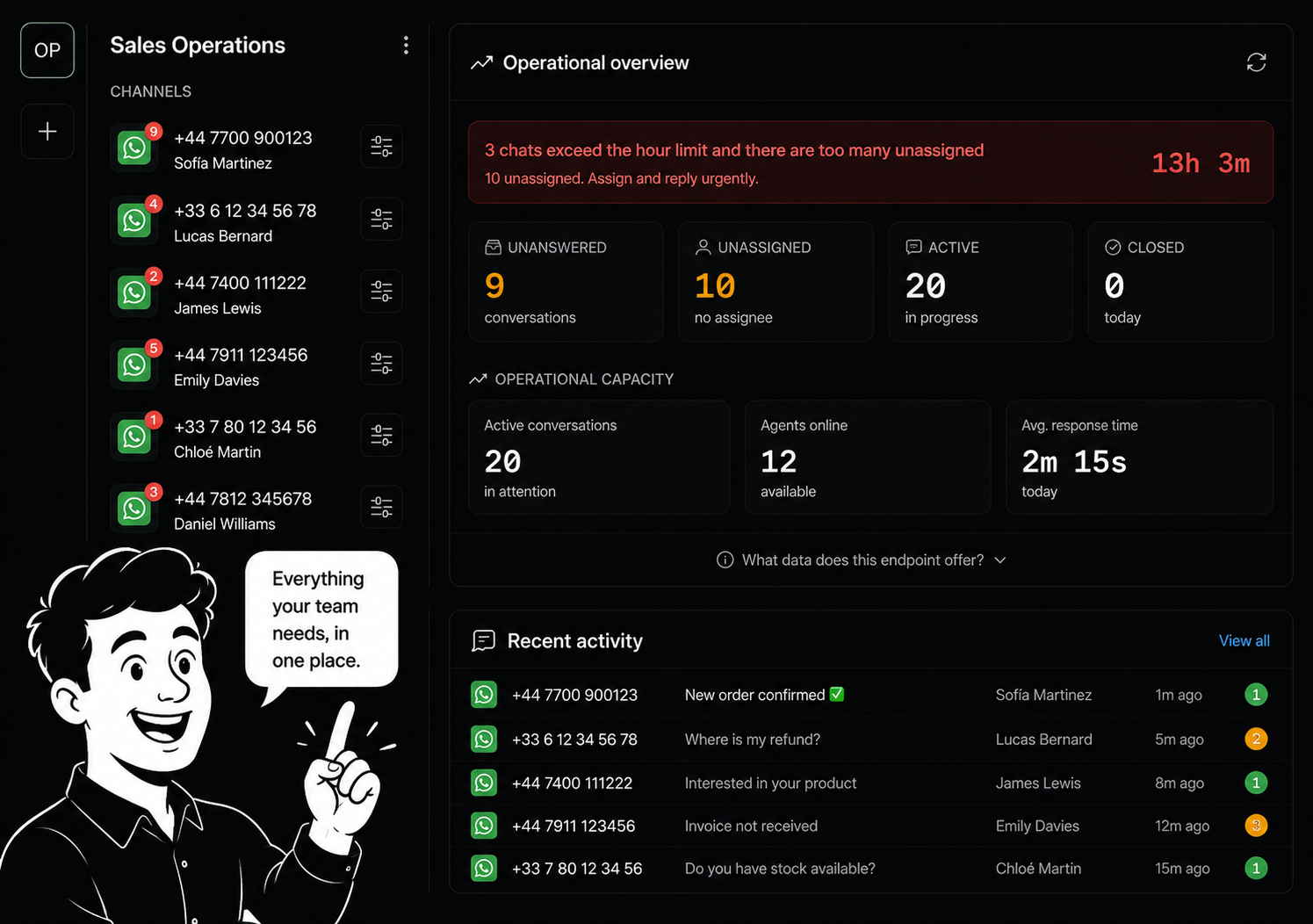The height and width of the screenshot is (924, 1313).
Task: Open settings sliders for Sofía Martinez channel
Action: (x=381, y=147)
